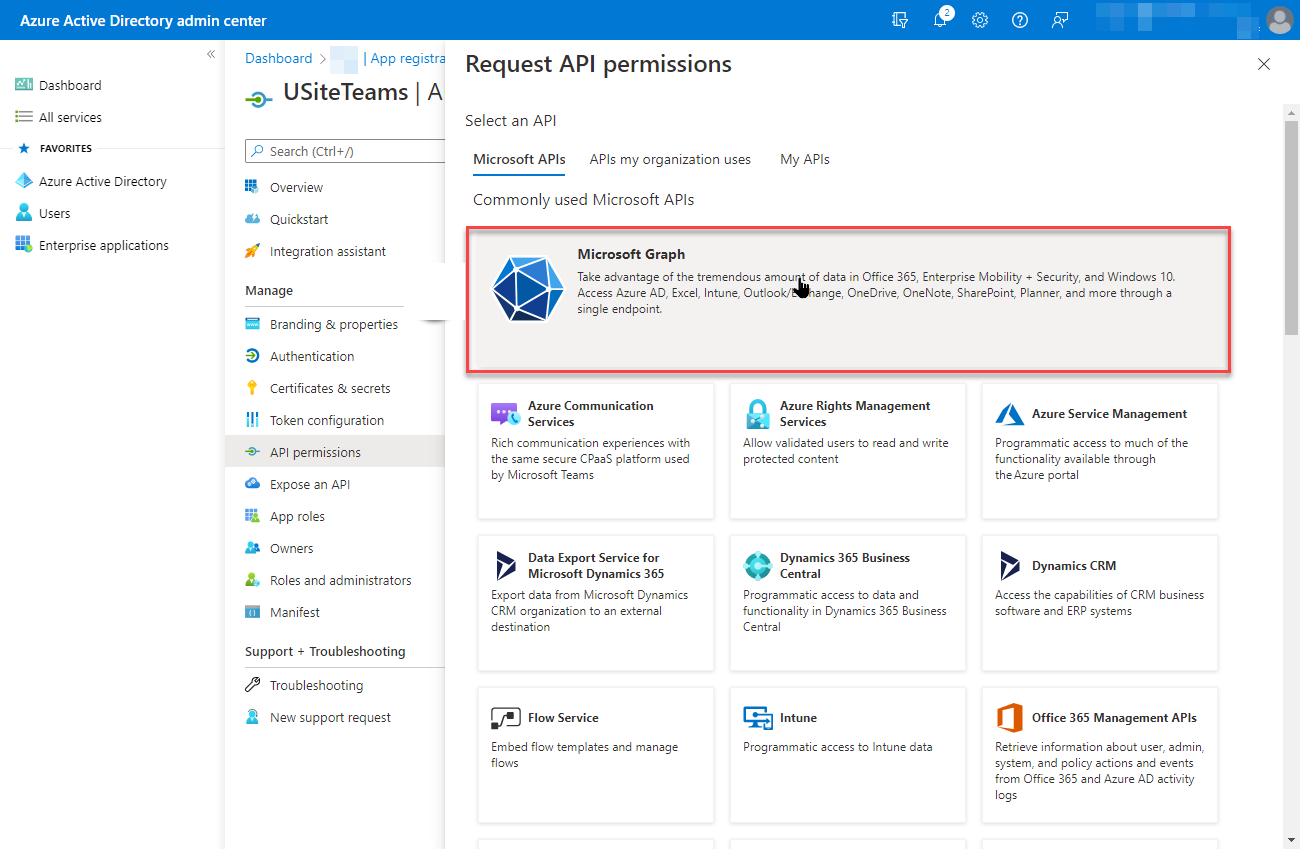The height and width of the screenshot is (849, 1300).
Task: Click the App roles icon
Action: [x=252, y=516]
